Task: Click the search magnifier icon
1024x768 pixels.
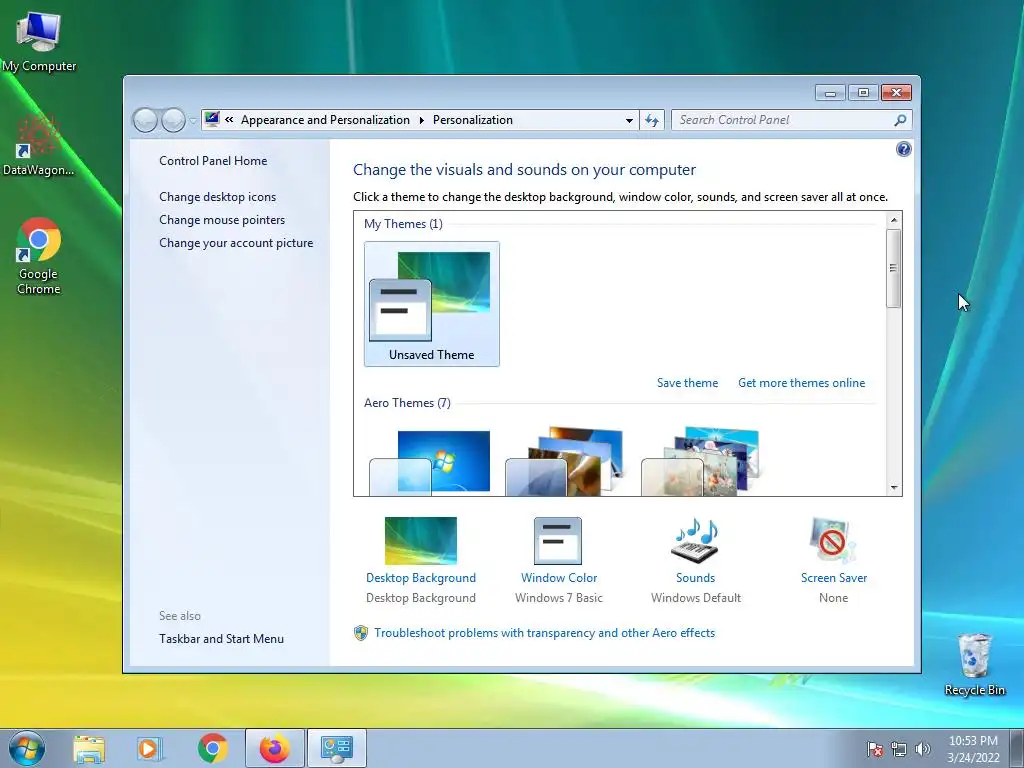Action: pyautogui.click(x=900, y=120)
